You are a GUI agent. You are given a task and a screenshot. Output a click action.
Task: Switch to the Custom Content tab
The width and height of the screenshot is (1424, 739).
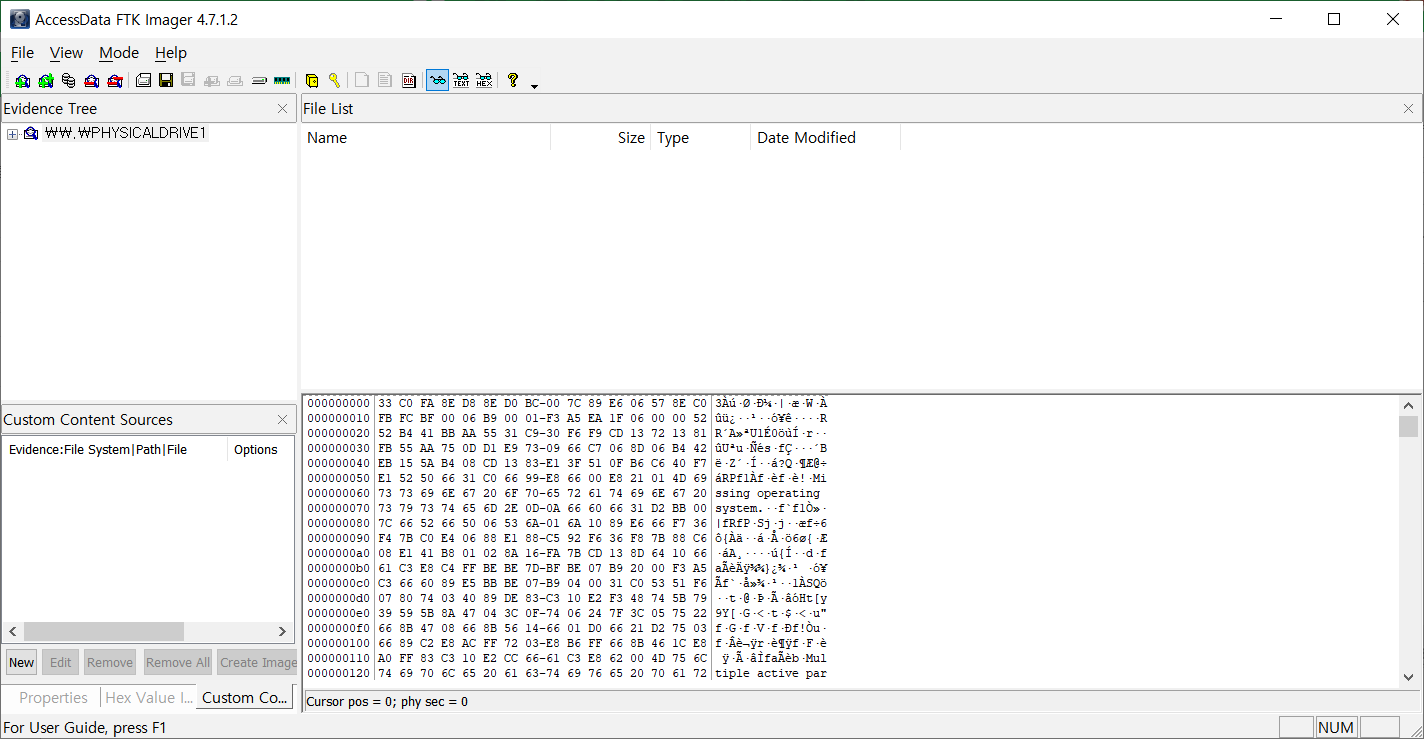pos(245,698)
